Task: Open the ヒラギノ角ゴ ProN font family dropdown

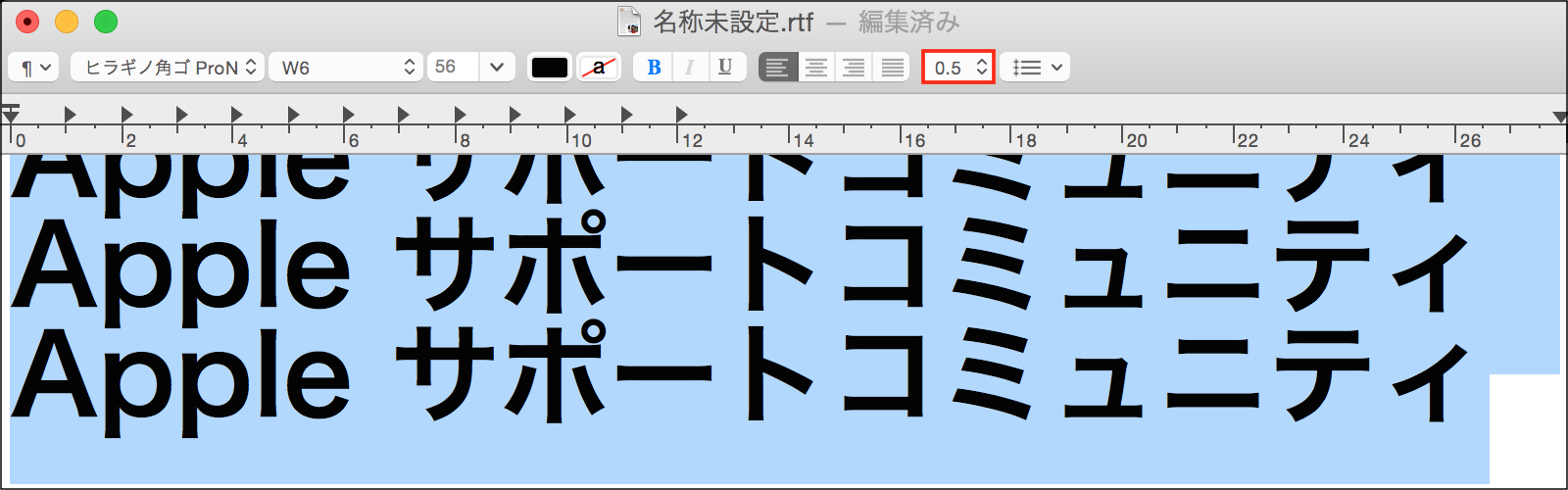Action: pyautogui.click(x=168, y=68)
